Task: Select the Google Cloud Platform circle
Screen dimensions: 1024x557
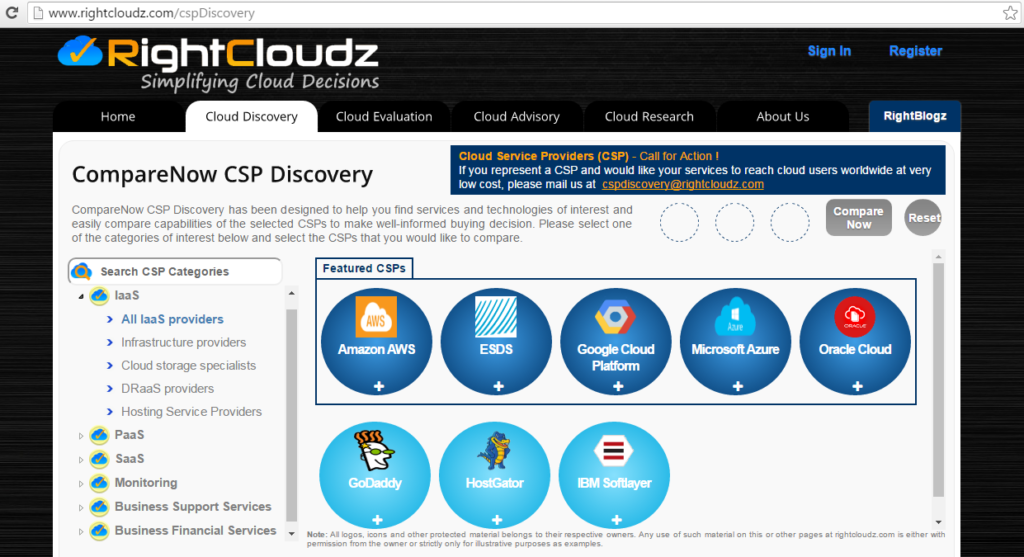Action: point(616,342)
